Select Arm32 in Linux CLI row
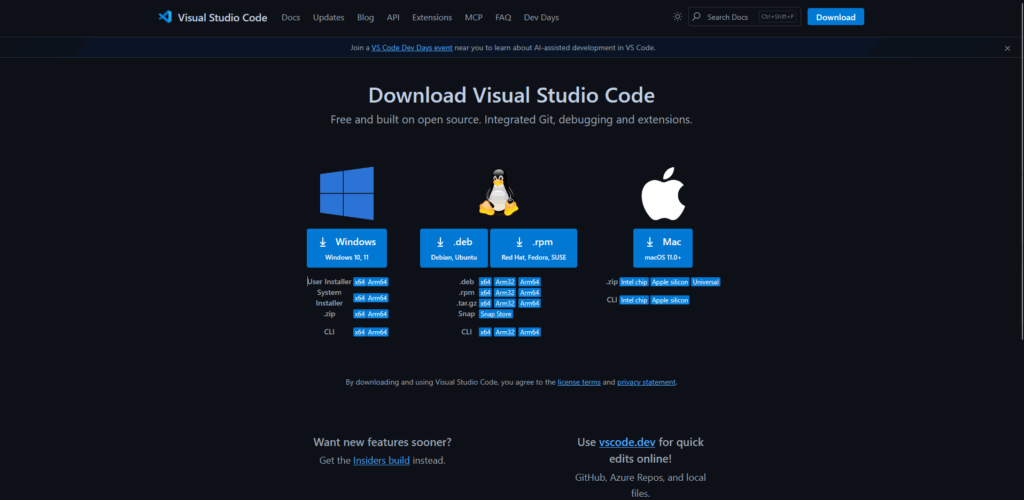This screenshot has height=500, width=1024. pos(505,332)
